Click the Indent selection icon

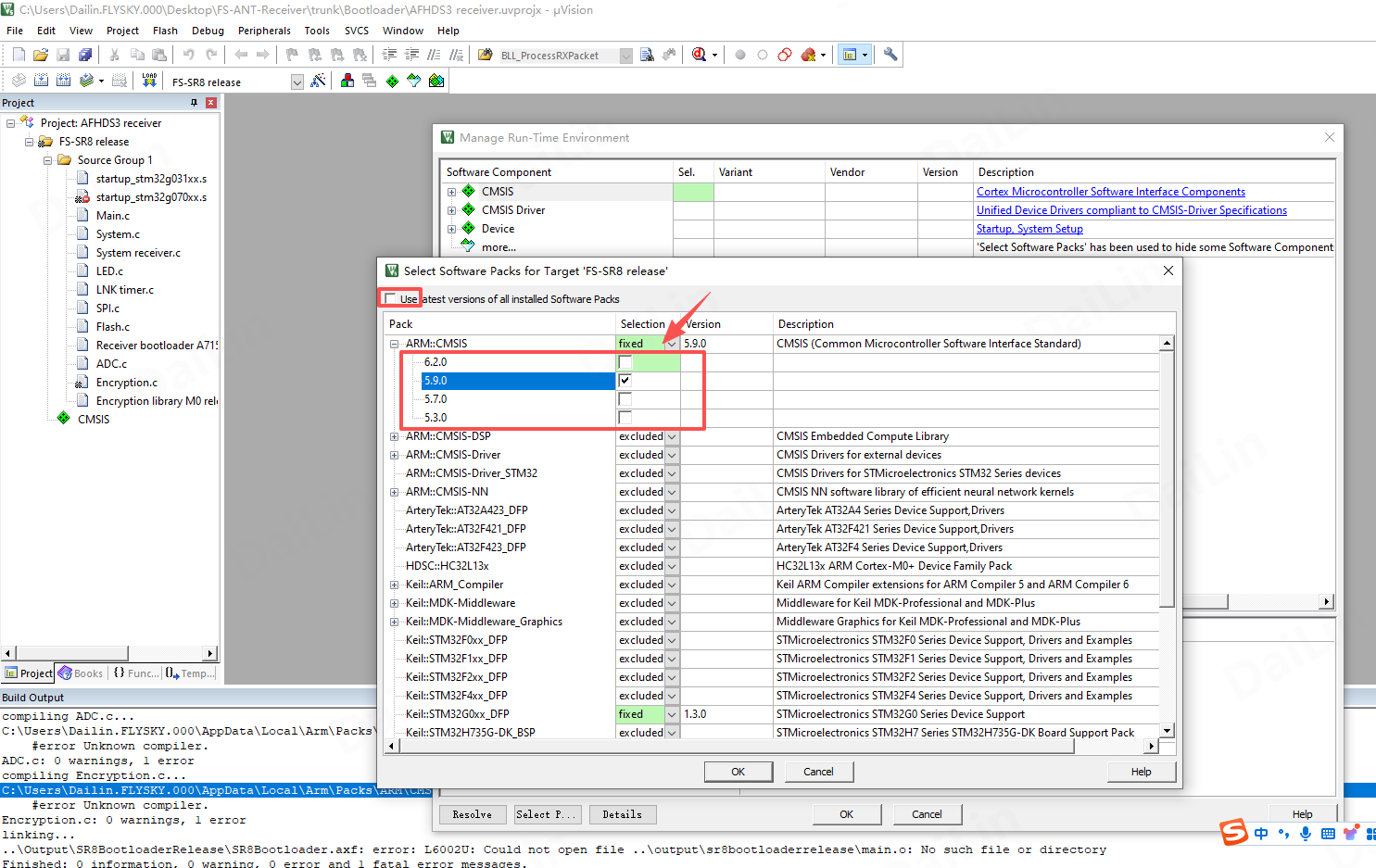(x=390, y=55)
